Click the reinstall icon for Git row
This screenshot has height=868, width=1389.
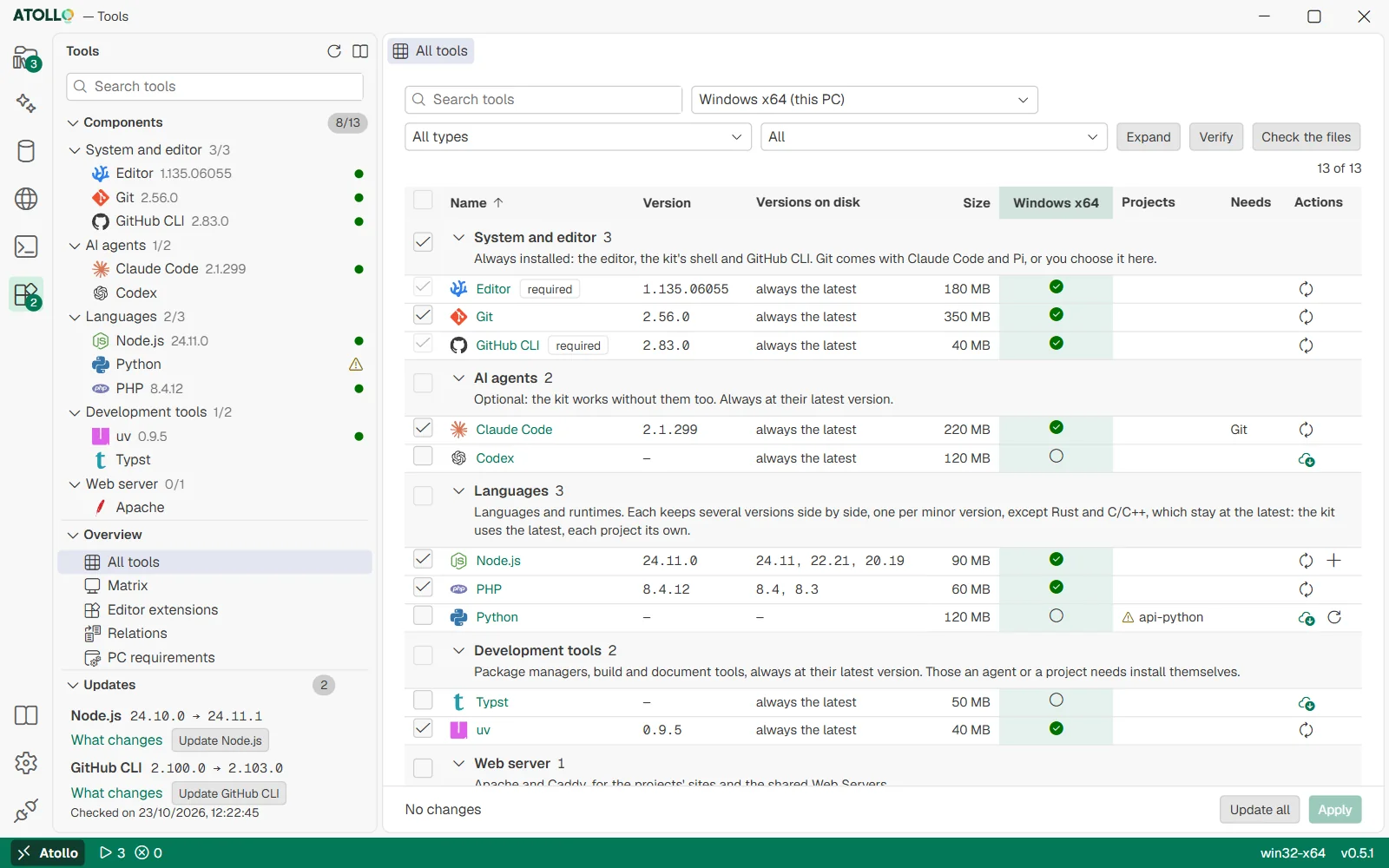[x=1306, y=317]
